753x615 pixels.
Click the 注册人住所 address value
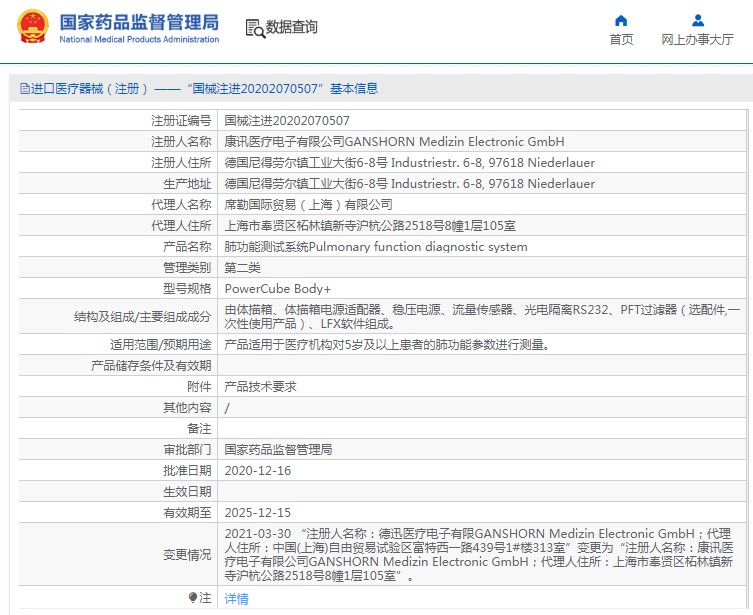tap(410, 163)
